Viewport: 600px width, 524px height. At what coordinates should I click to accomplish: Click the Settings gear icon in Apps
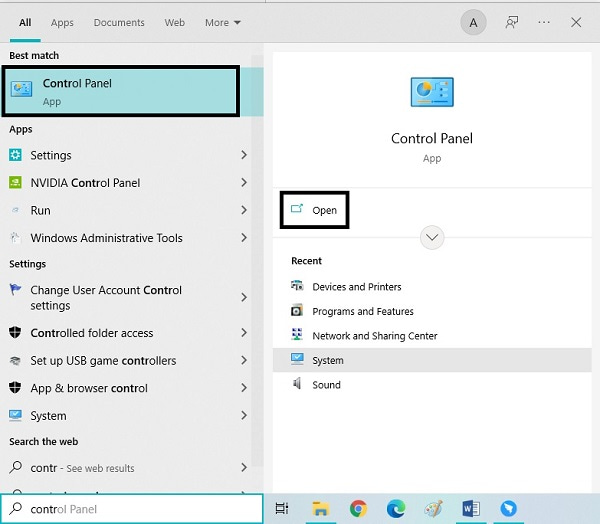point(15,155)
